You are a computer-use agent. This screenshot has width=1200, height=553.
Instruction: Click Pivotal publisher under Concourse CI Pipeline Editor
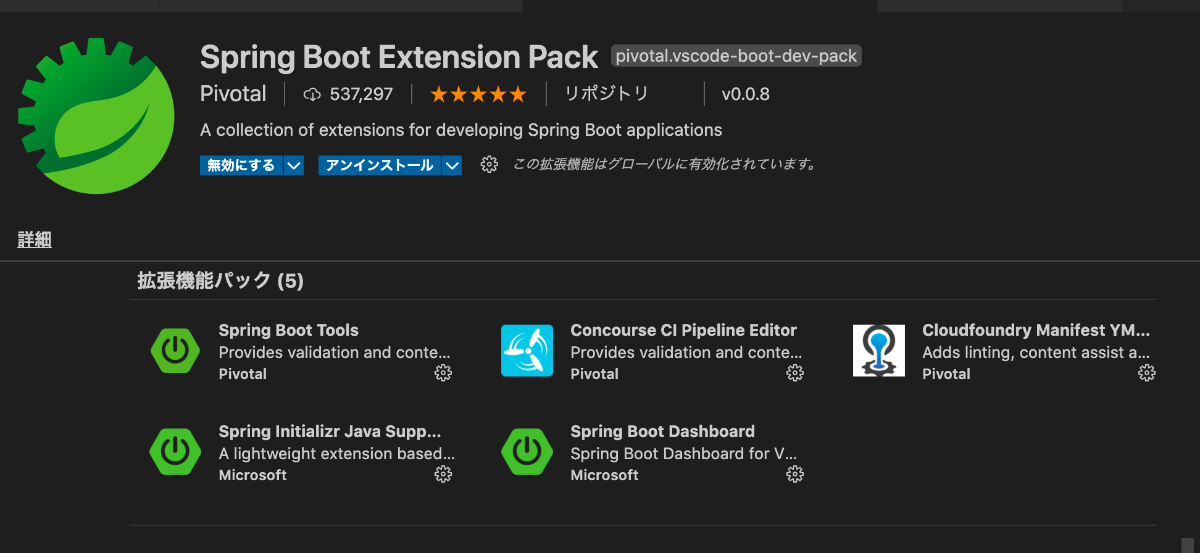(x=594, y=374)
